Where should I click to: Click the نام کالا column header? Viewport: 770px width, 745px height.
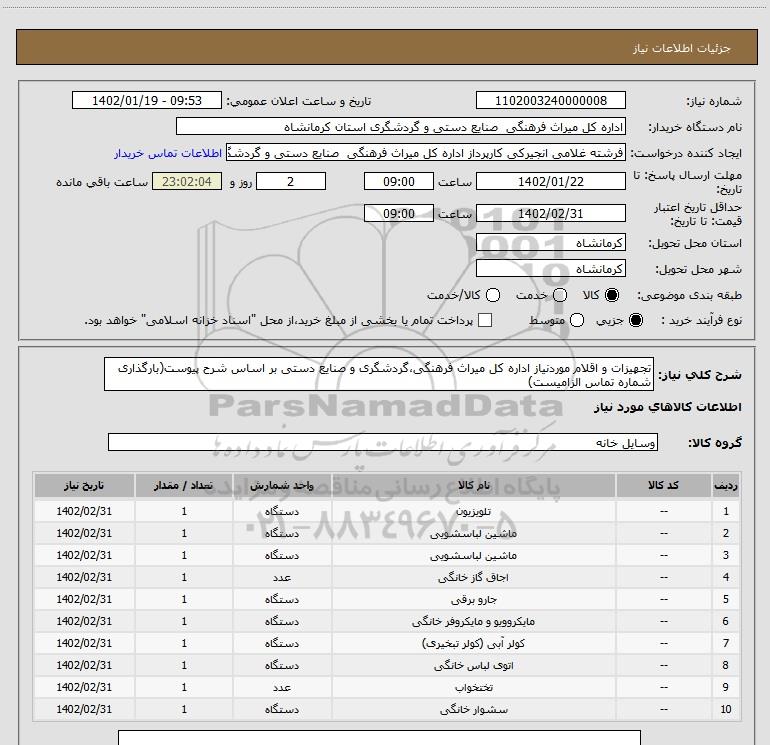point(474,485)
